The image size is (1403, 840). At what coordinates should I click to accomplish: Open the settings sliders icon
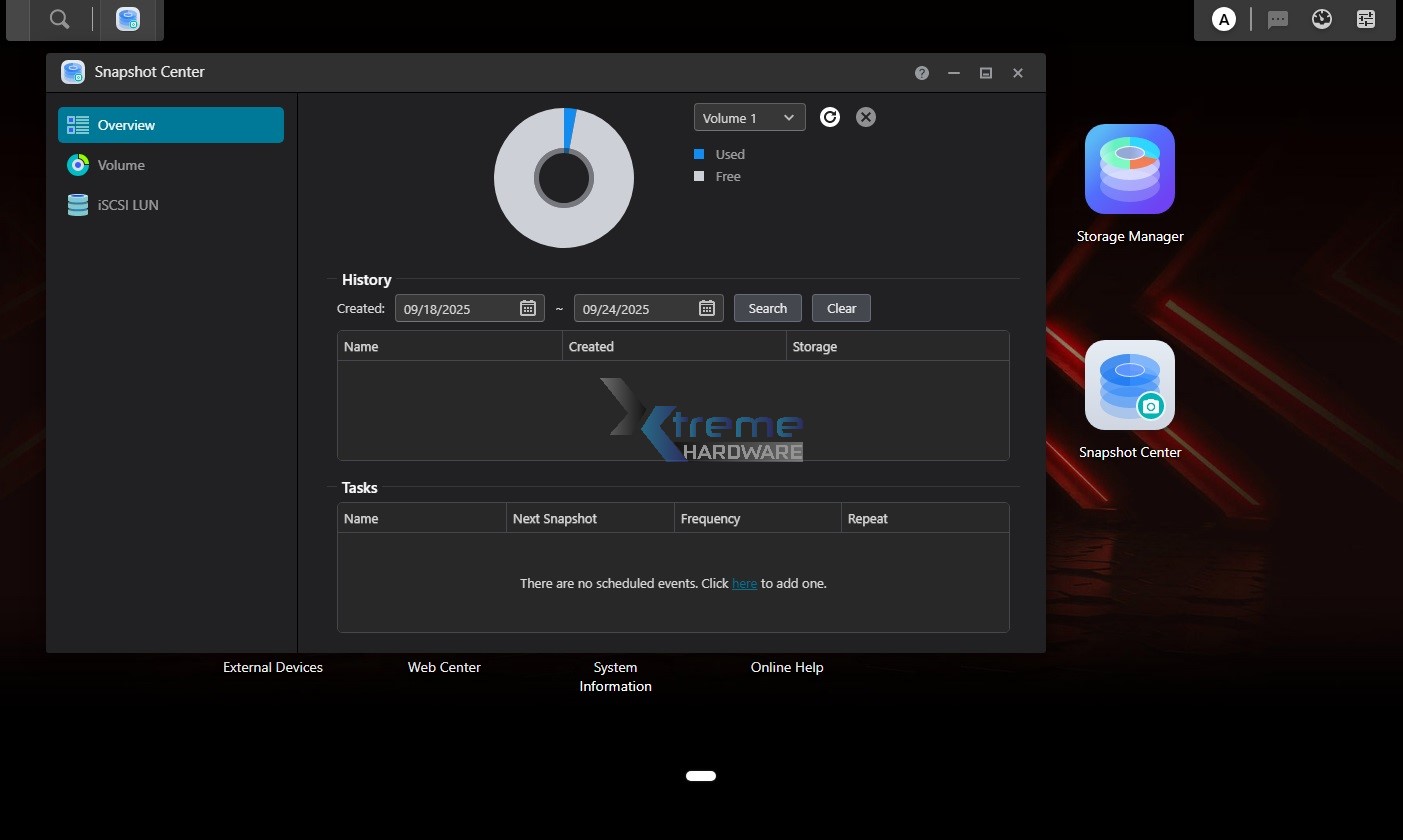point(1366,19)
